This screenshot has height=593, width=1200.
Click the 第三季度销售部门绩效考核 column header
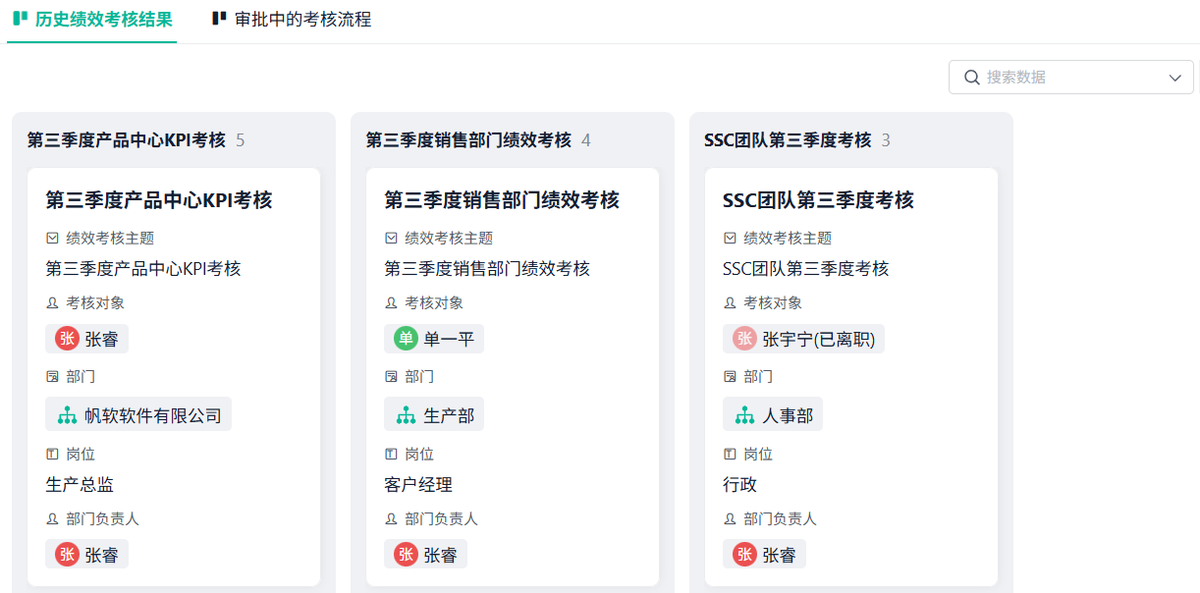(468, 140)
